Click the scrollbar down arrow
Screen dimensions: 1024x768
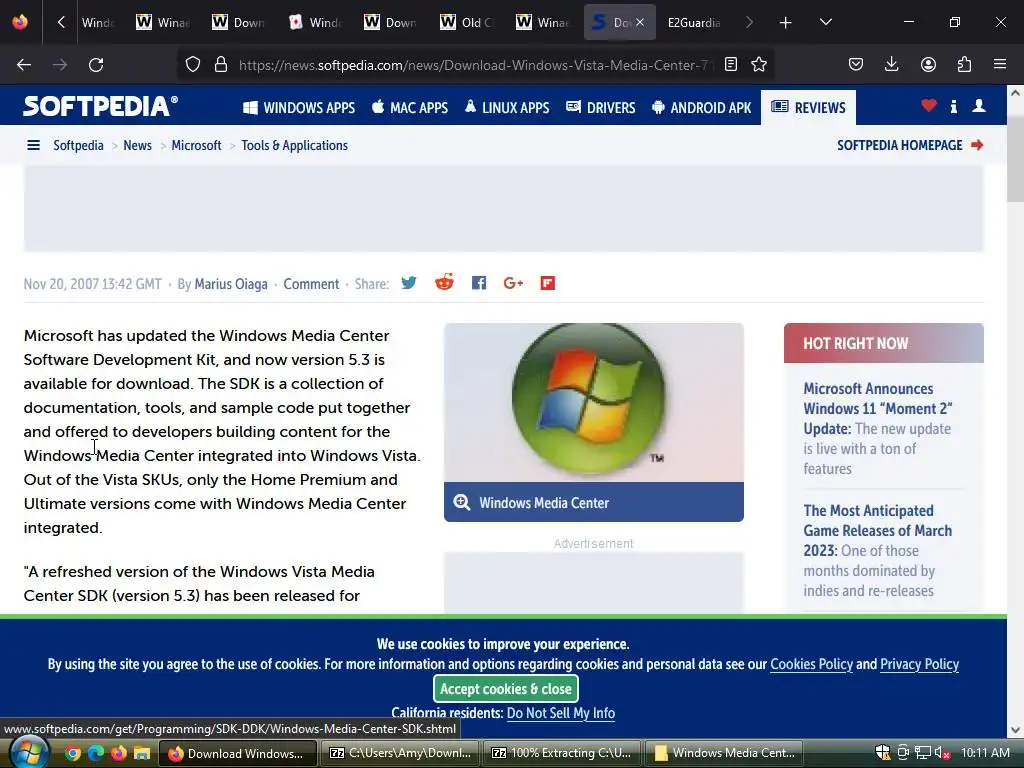click(x=1016, y=730)
